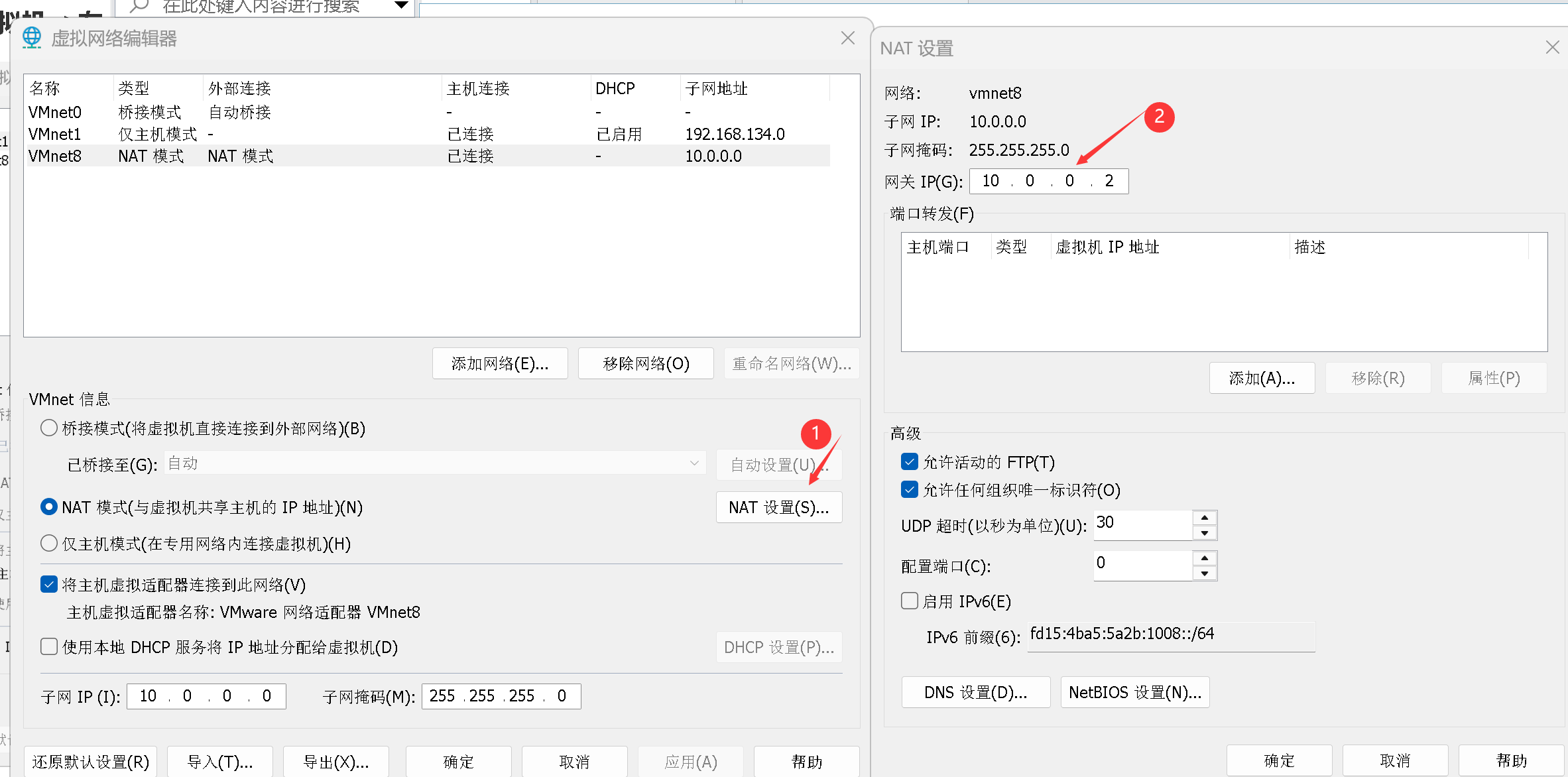Increase UDP timeout with up arrow

tap(1204, 518)
